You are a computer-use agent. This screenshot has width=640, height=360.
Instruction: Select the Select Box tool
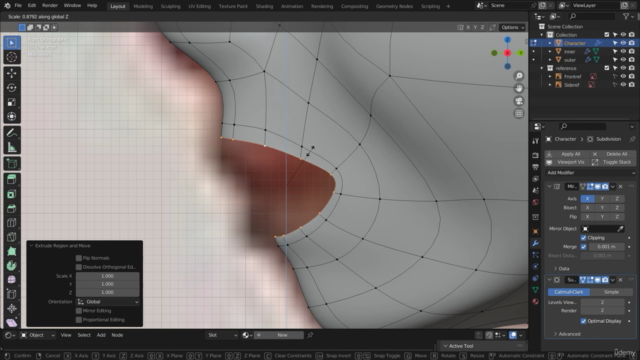tap(11, 42)
